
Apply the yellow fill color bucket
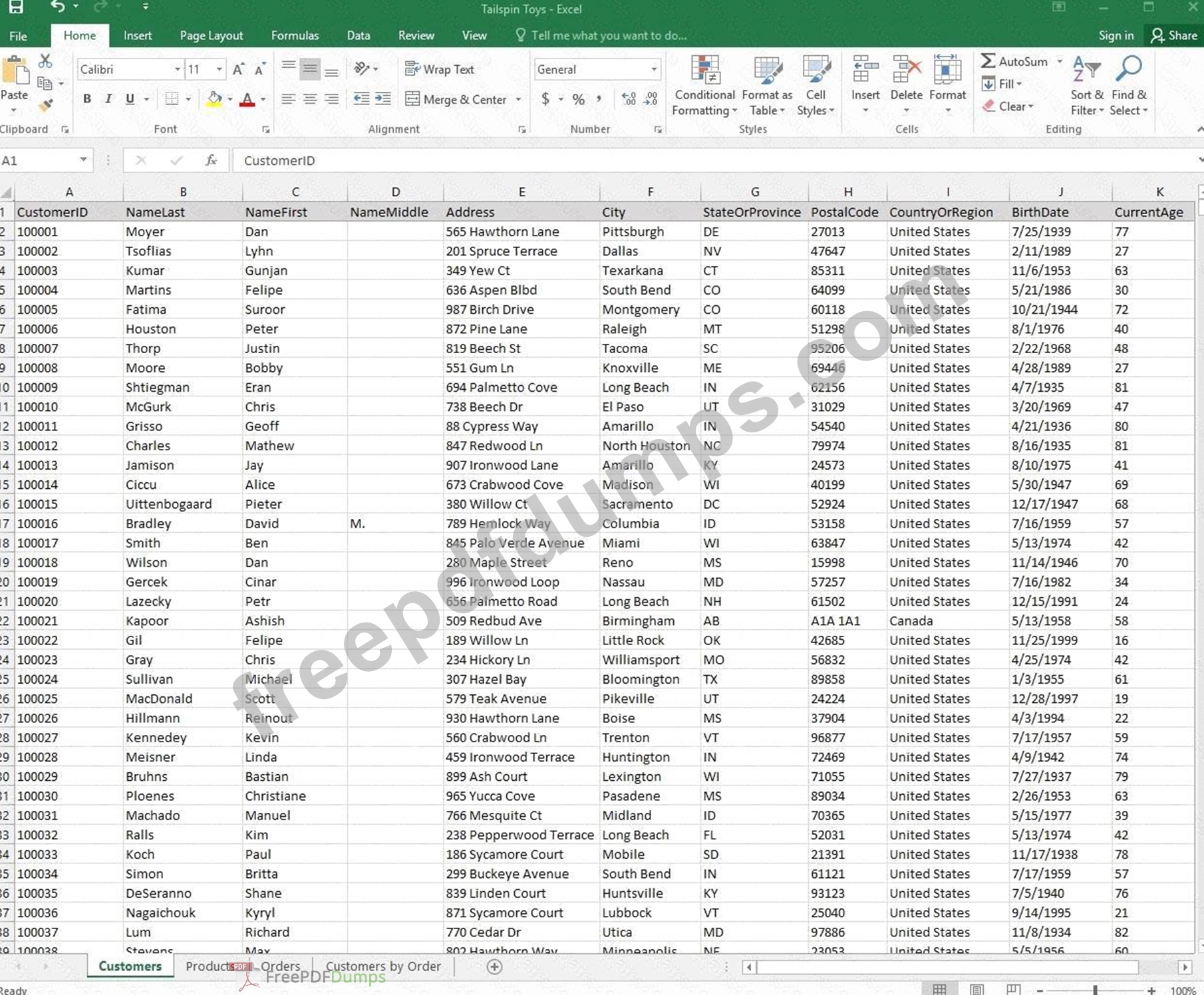coord(214,99)
